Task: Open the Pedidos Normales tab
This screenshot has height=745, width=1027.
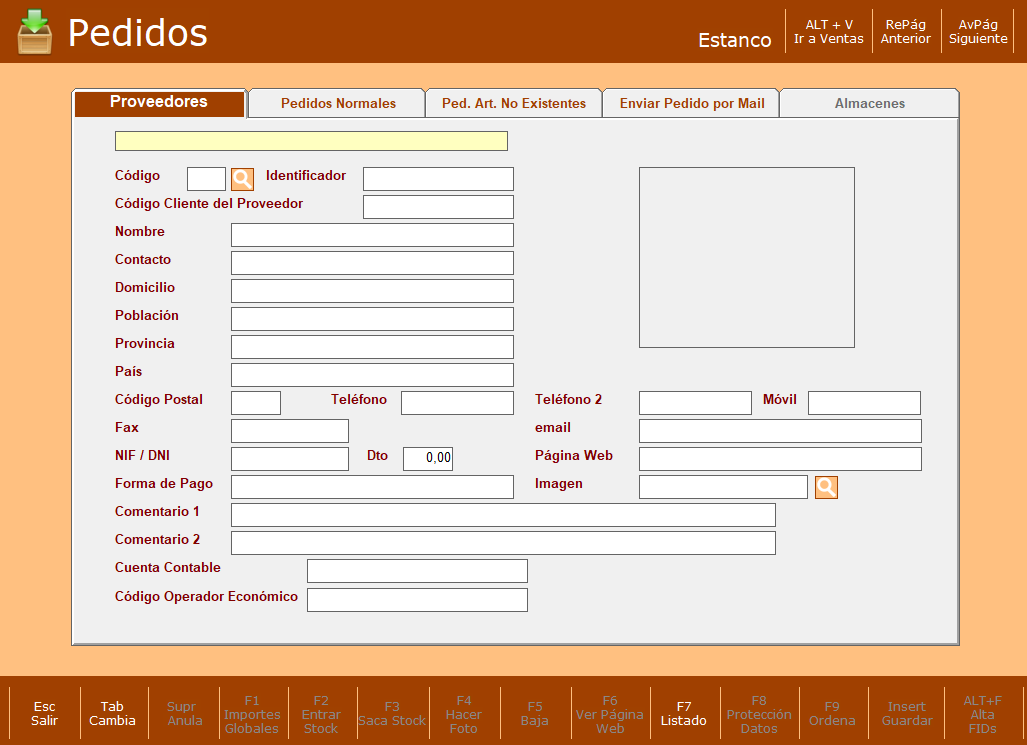Action: pos(338,104)
